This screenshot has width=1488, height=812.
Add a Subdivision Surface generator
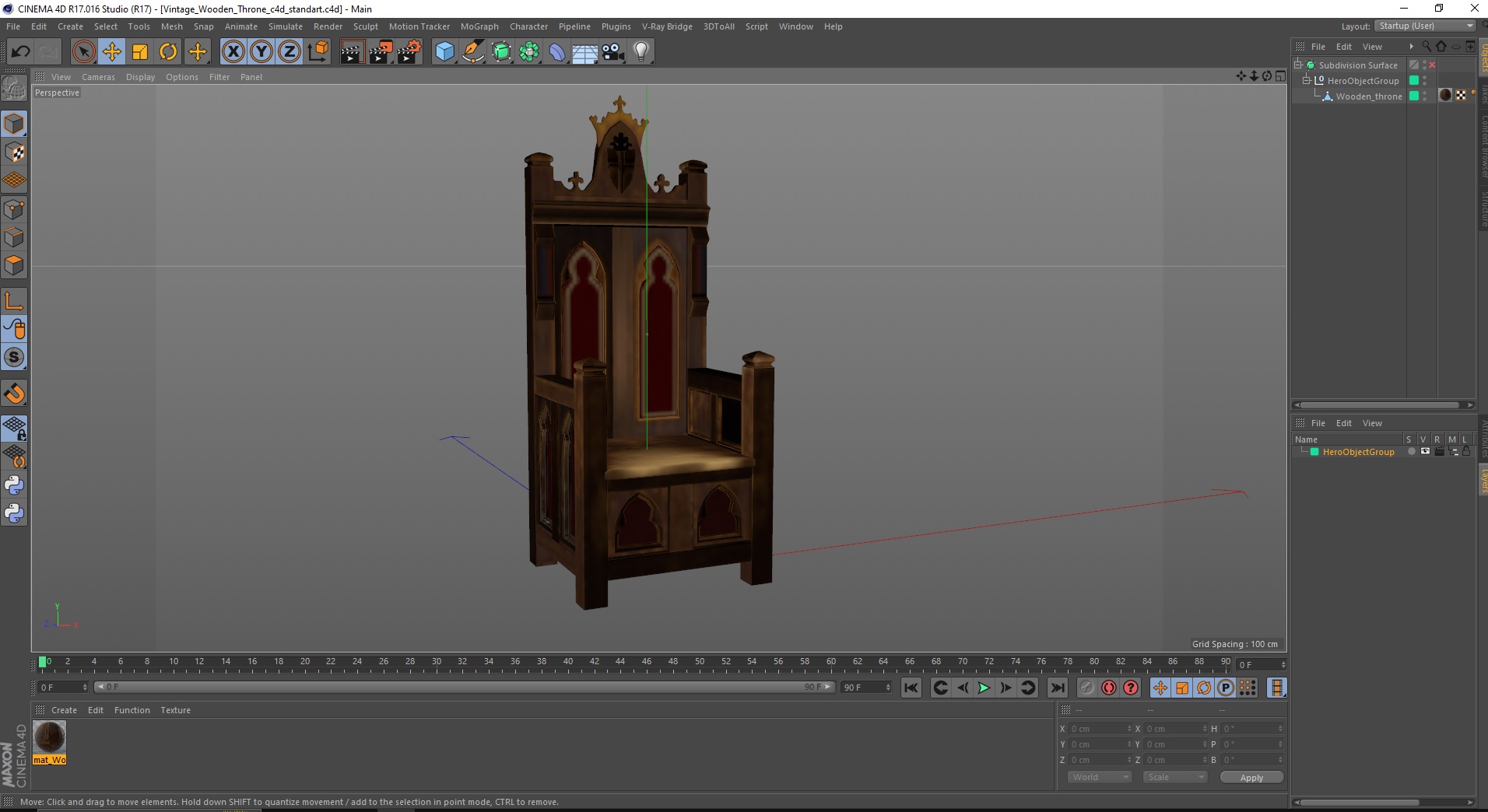click(502, 52)
